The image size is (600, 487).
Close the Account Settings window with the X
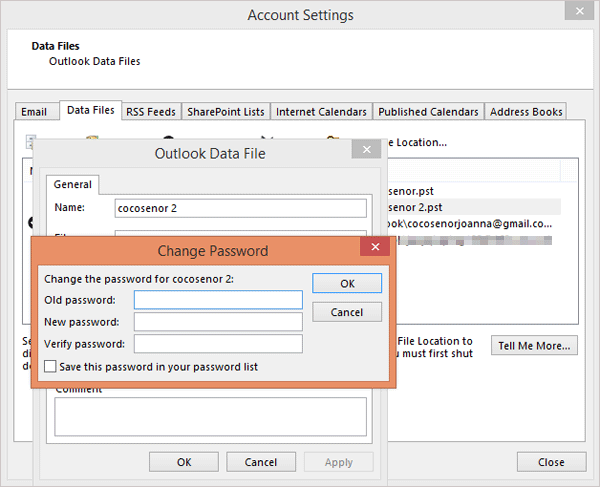[579, 11]
